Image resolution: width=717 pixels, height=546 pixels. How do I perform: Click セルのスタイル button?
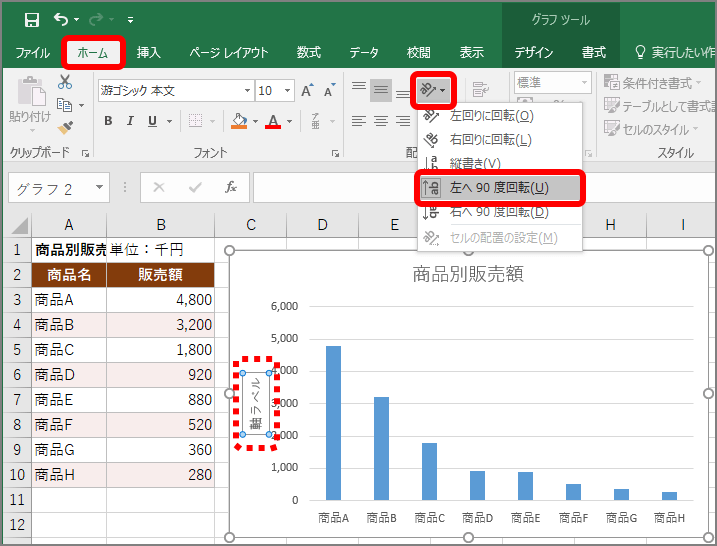coord(652,129)
